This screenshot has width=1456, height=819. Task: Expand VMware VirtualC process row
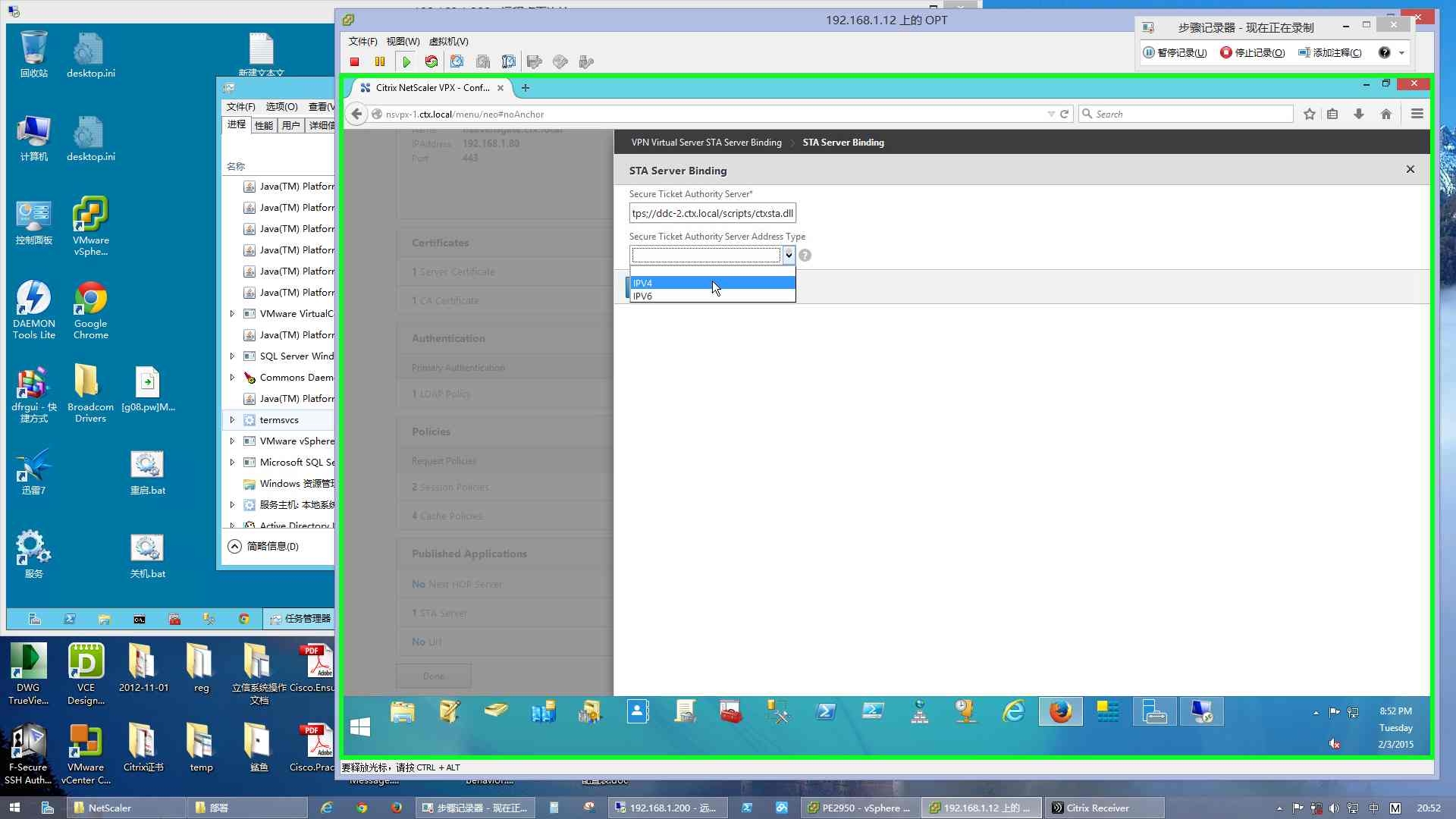pyautogui.click(x=232, y=314)
